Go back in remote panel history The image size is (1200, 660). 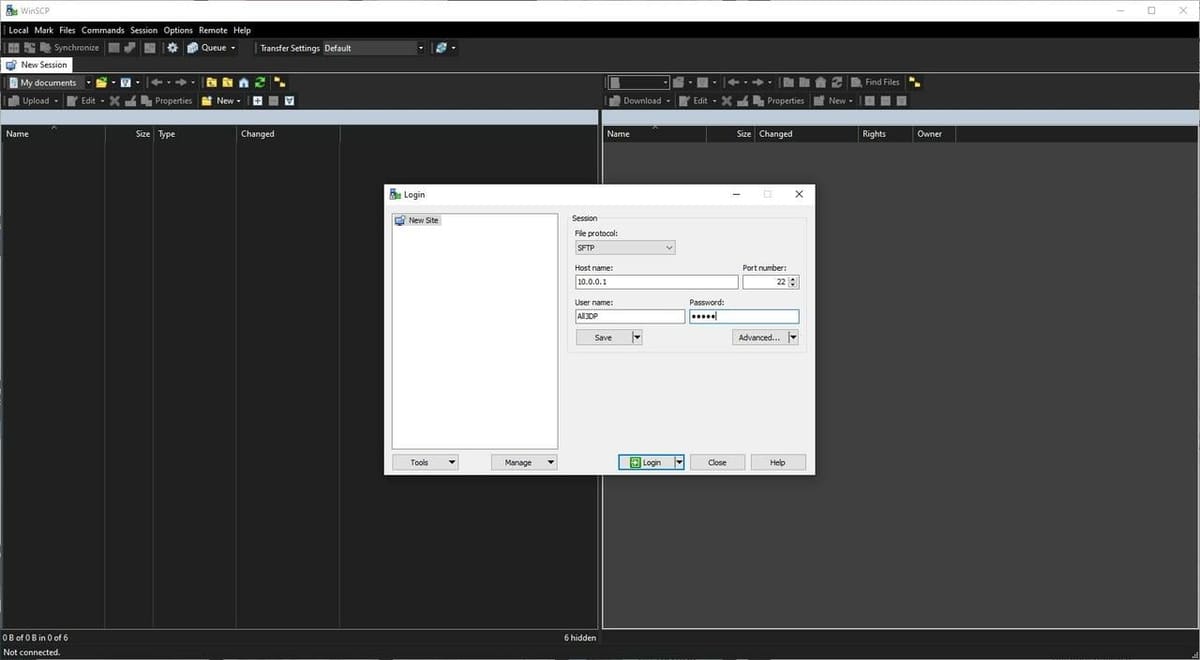[733, 82]
